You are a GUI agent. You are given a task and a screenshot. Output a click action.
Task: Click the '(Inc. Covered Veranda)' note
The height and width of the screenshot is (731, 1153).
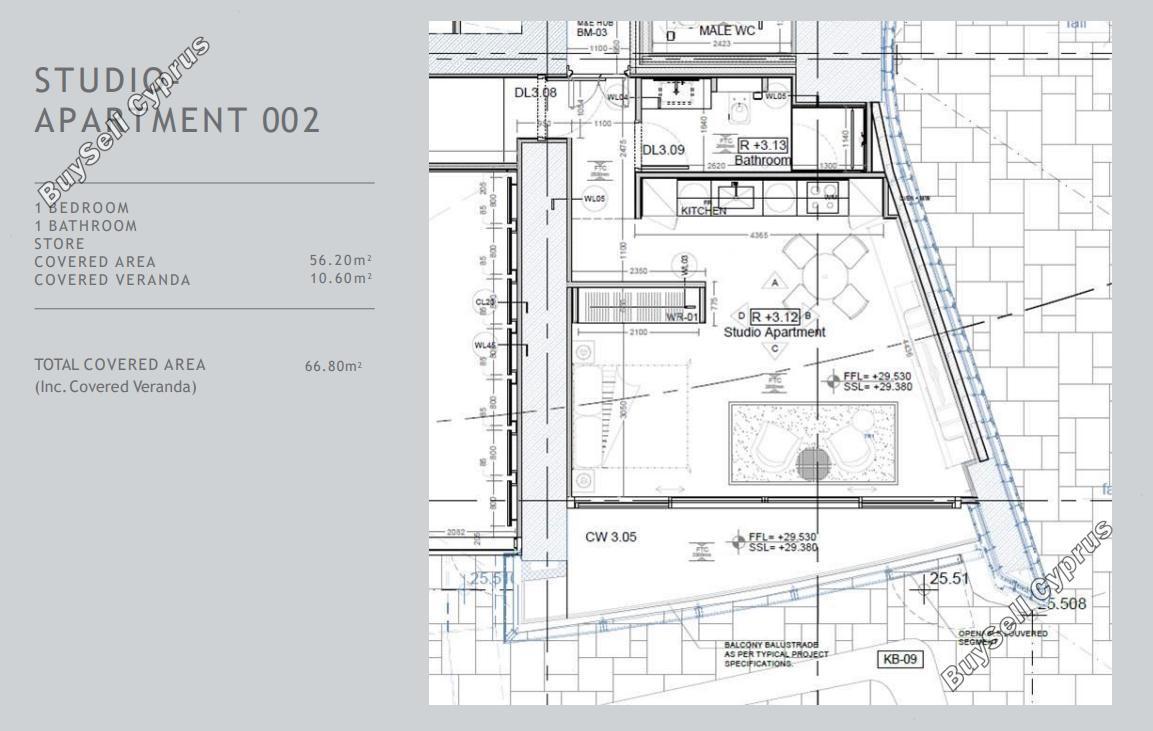[x=115, y=387]
